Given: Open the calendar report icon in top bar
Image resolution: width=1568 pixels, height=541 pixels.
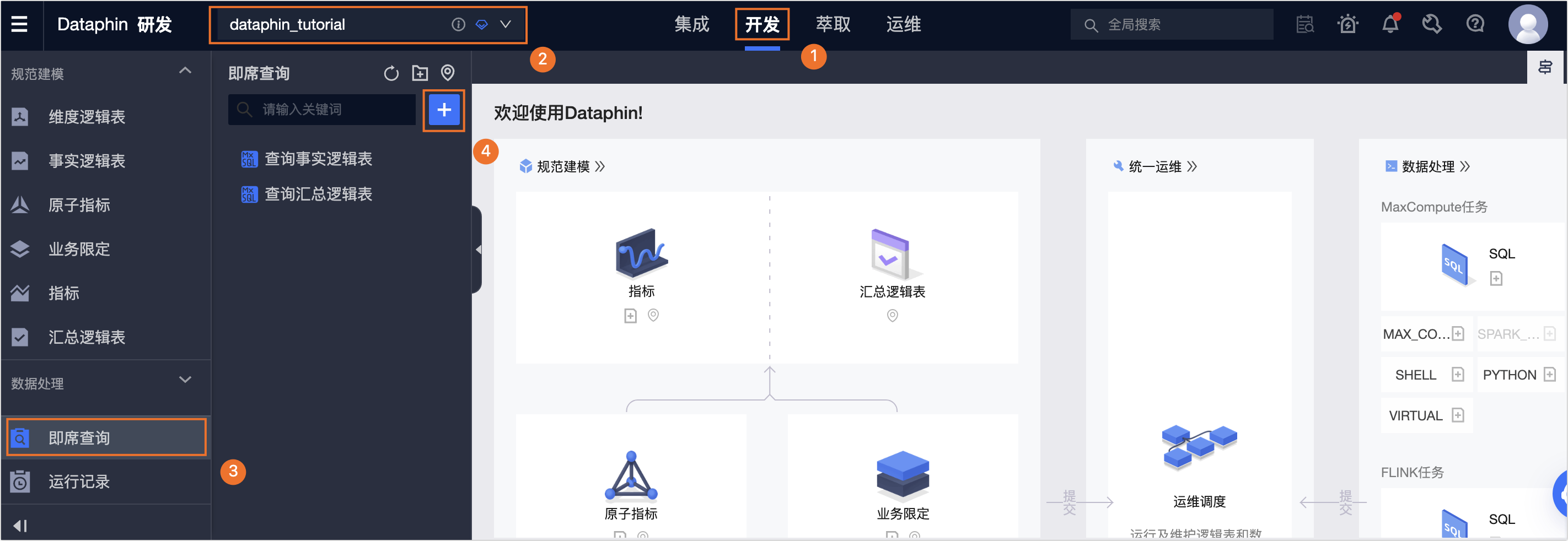Looking at the screenshot, I should tap(1305, 24).
